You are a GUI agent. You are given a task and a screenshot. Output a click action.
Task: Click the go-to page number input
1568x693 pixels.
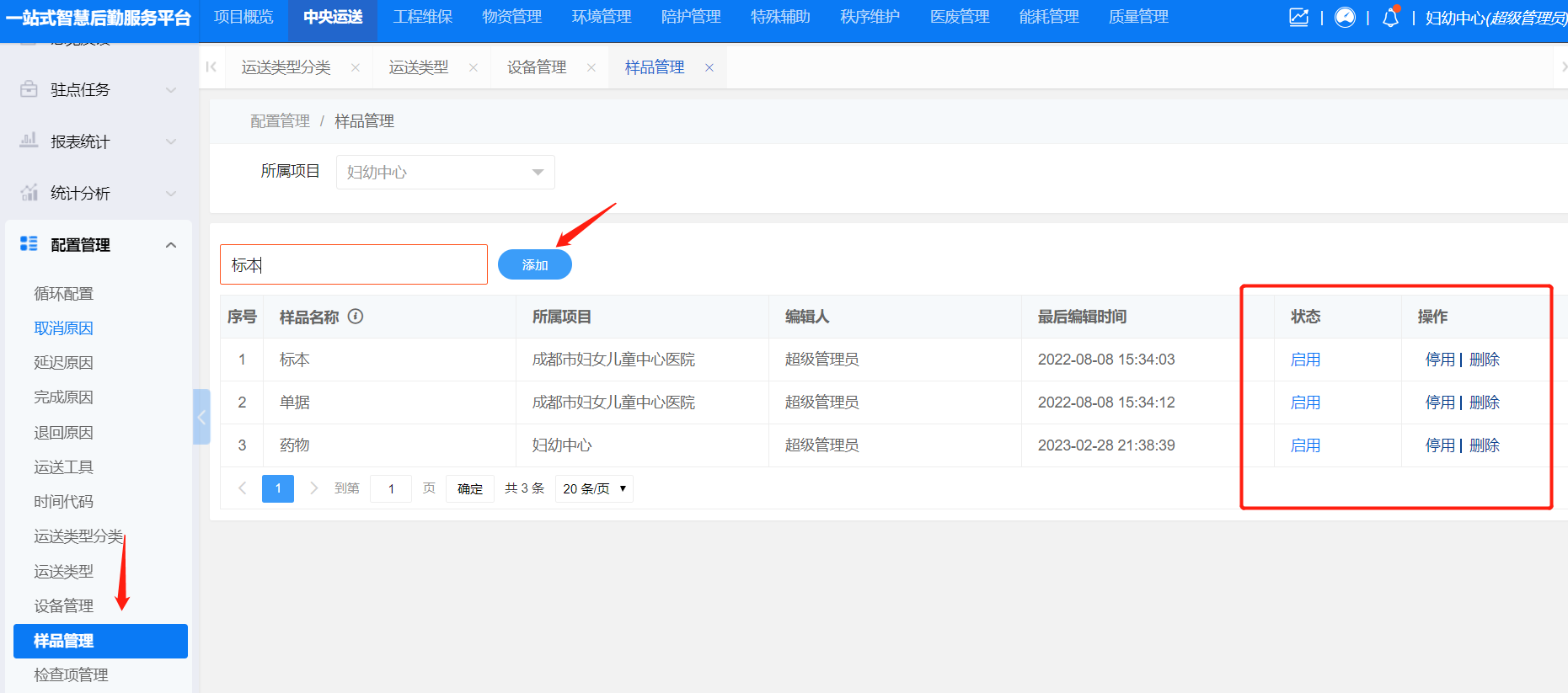click(391, 488)
